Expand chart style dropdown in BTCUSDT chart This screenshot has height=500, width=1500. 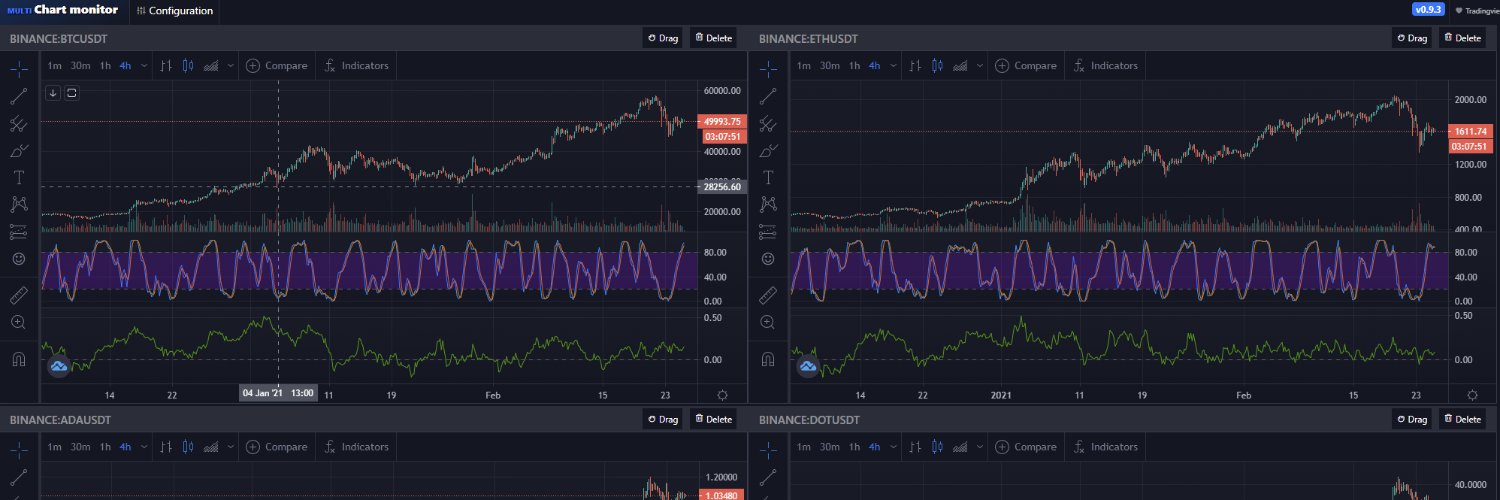tap(231, 66)
